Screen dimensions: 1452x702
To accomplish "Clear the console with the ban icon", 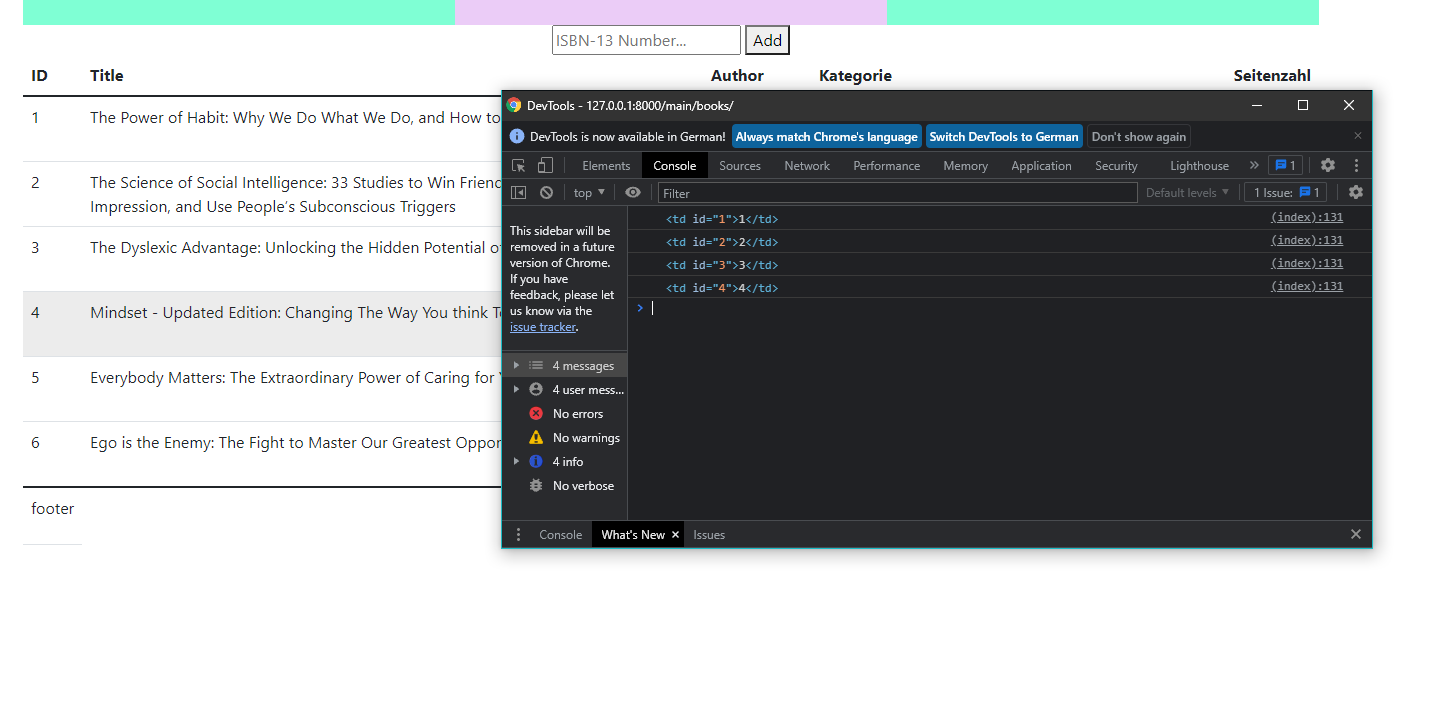I will click(x=546, y=193).
